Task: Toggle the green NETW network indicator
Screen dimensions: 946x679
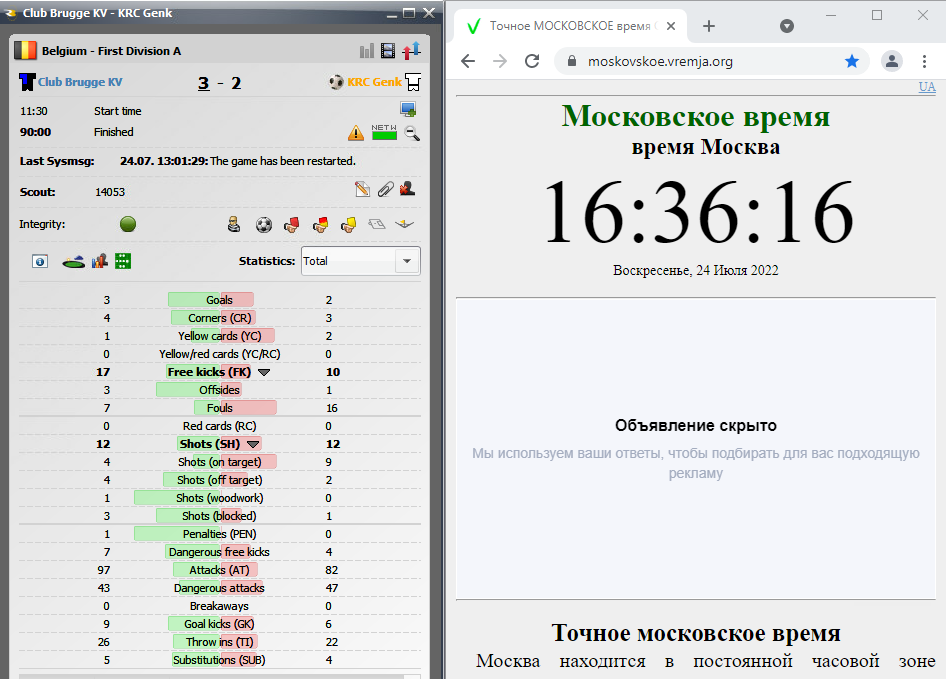Action: [x=384, y=132]
